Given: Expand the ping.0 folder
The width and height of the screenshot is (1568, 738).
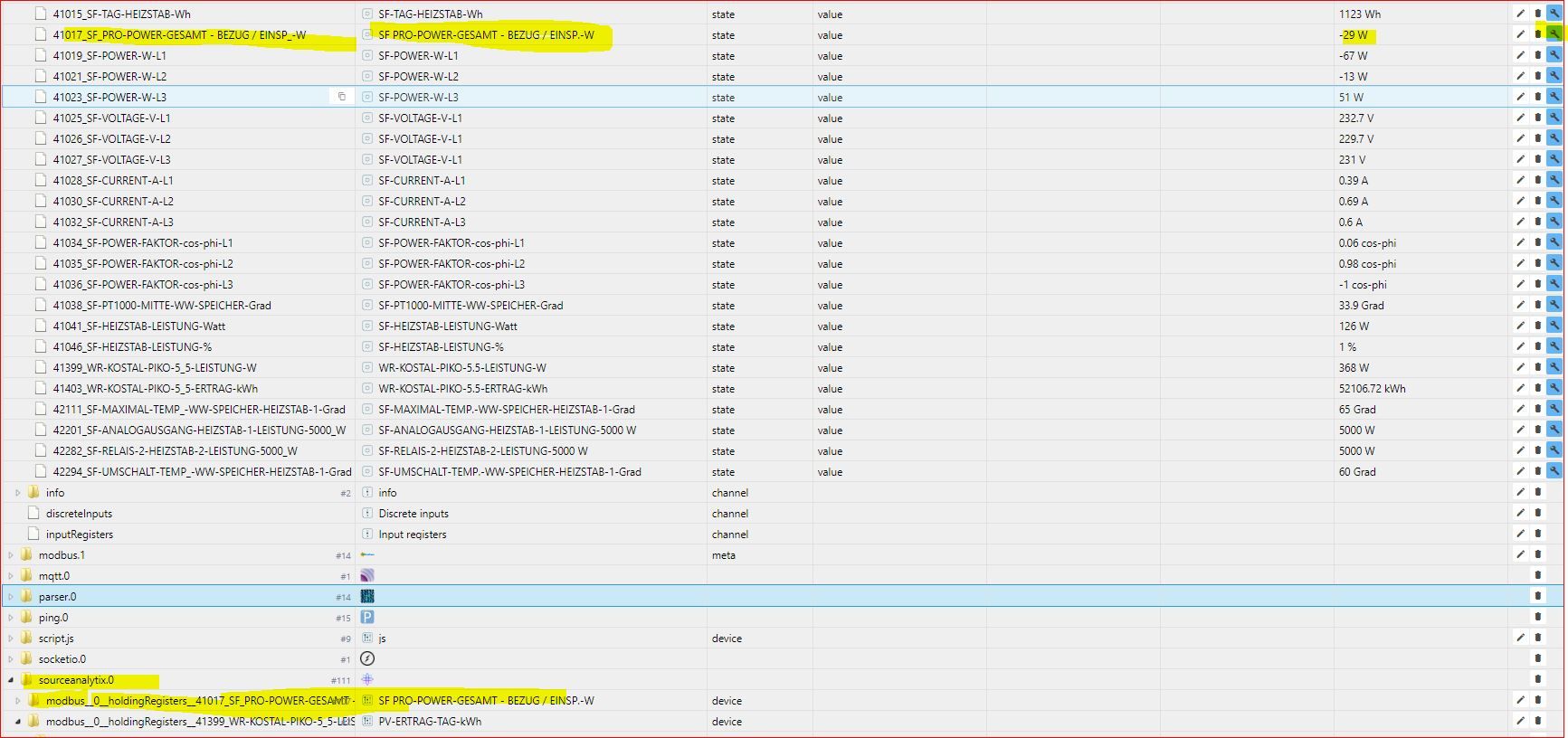Looking at the screenshot, I should (x=11, y=618).
